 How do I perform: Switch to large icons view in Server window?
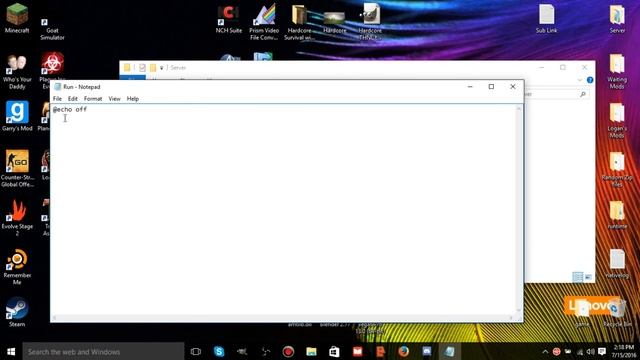588,277
